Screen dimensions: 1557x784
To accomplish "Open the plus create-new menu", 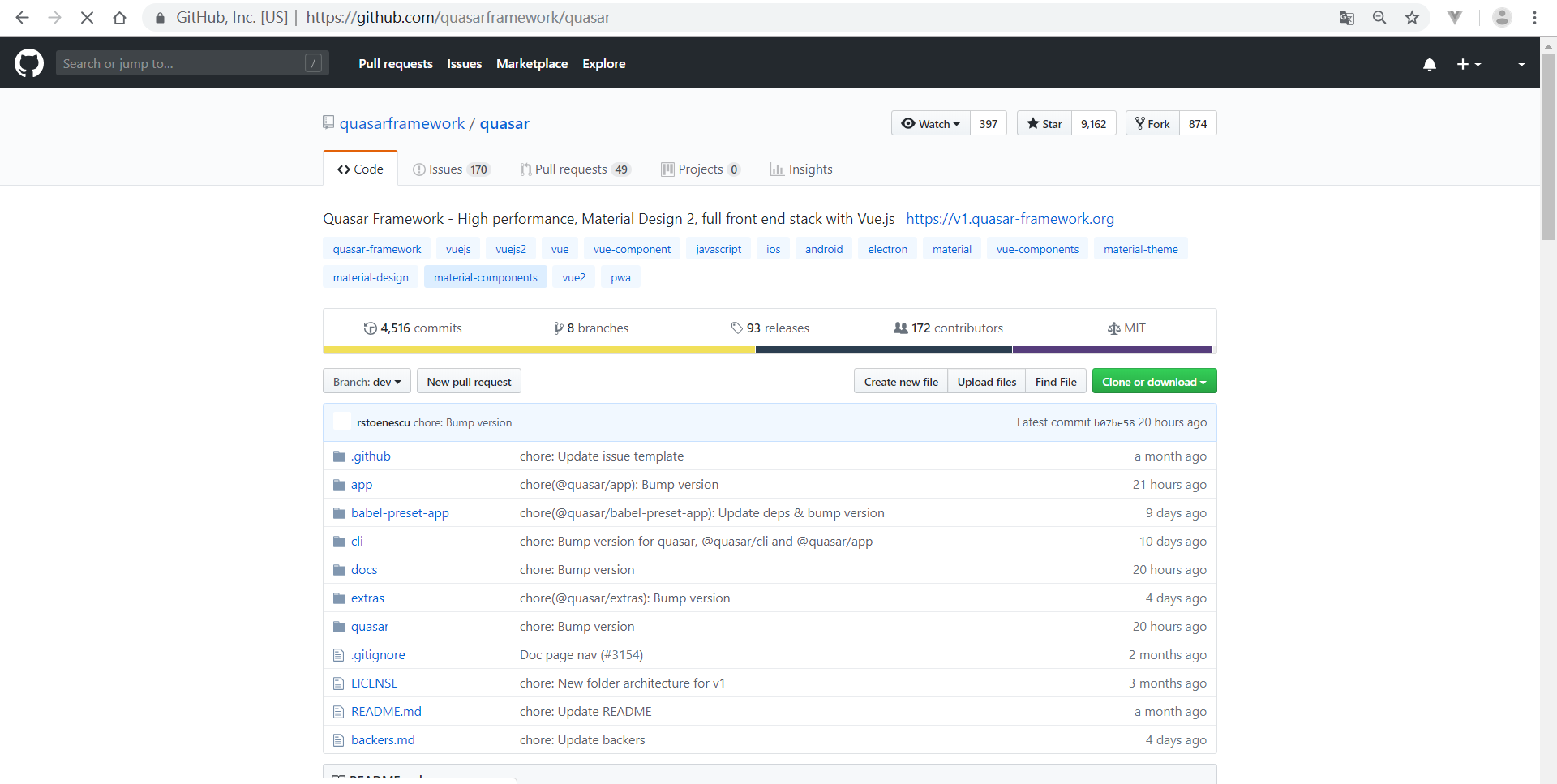I will click(x=1469, y=64).
